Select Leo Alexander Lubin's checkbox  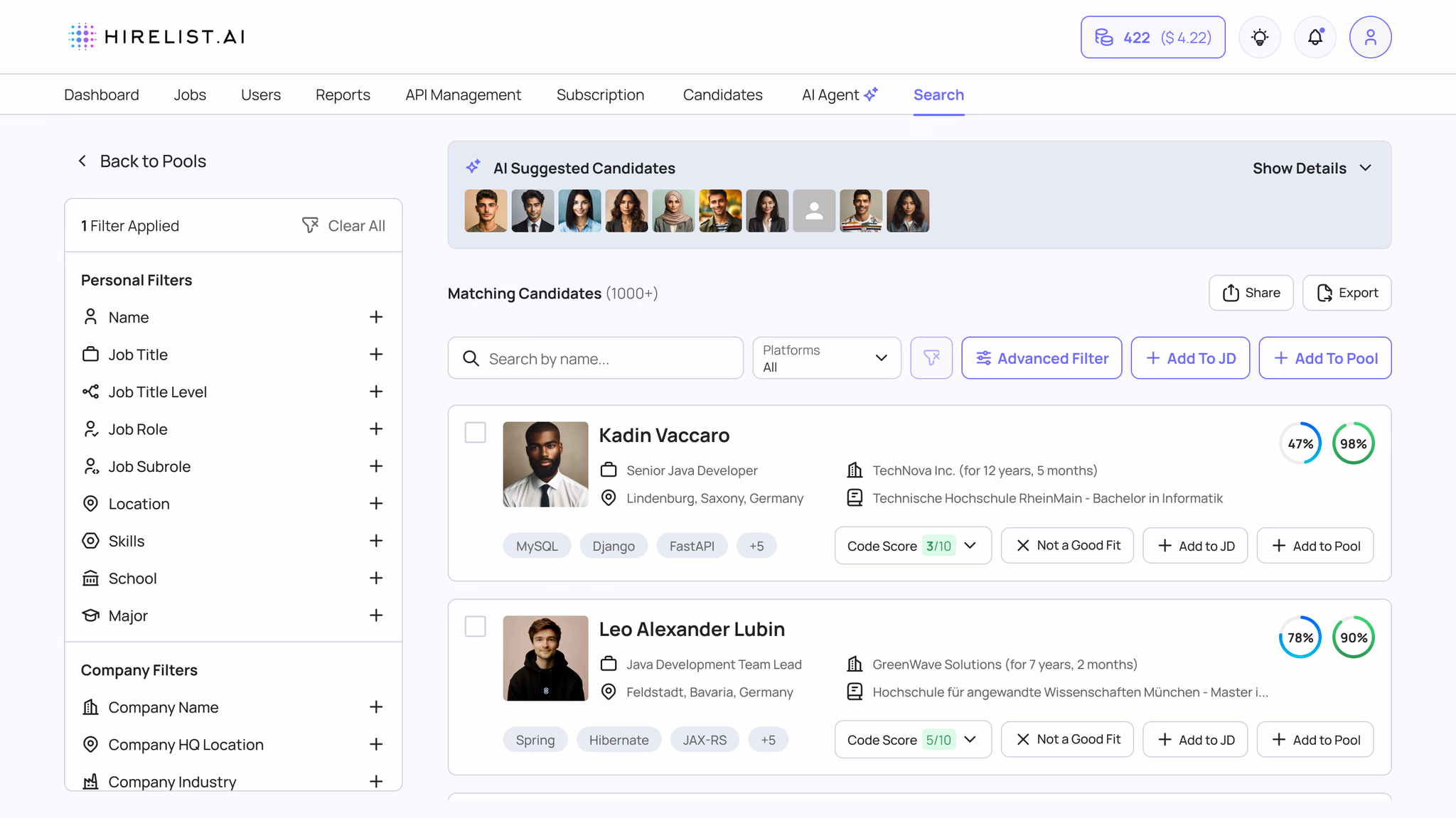475,627
